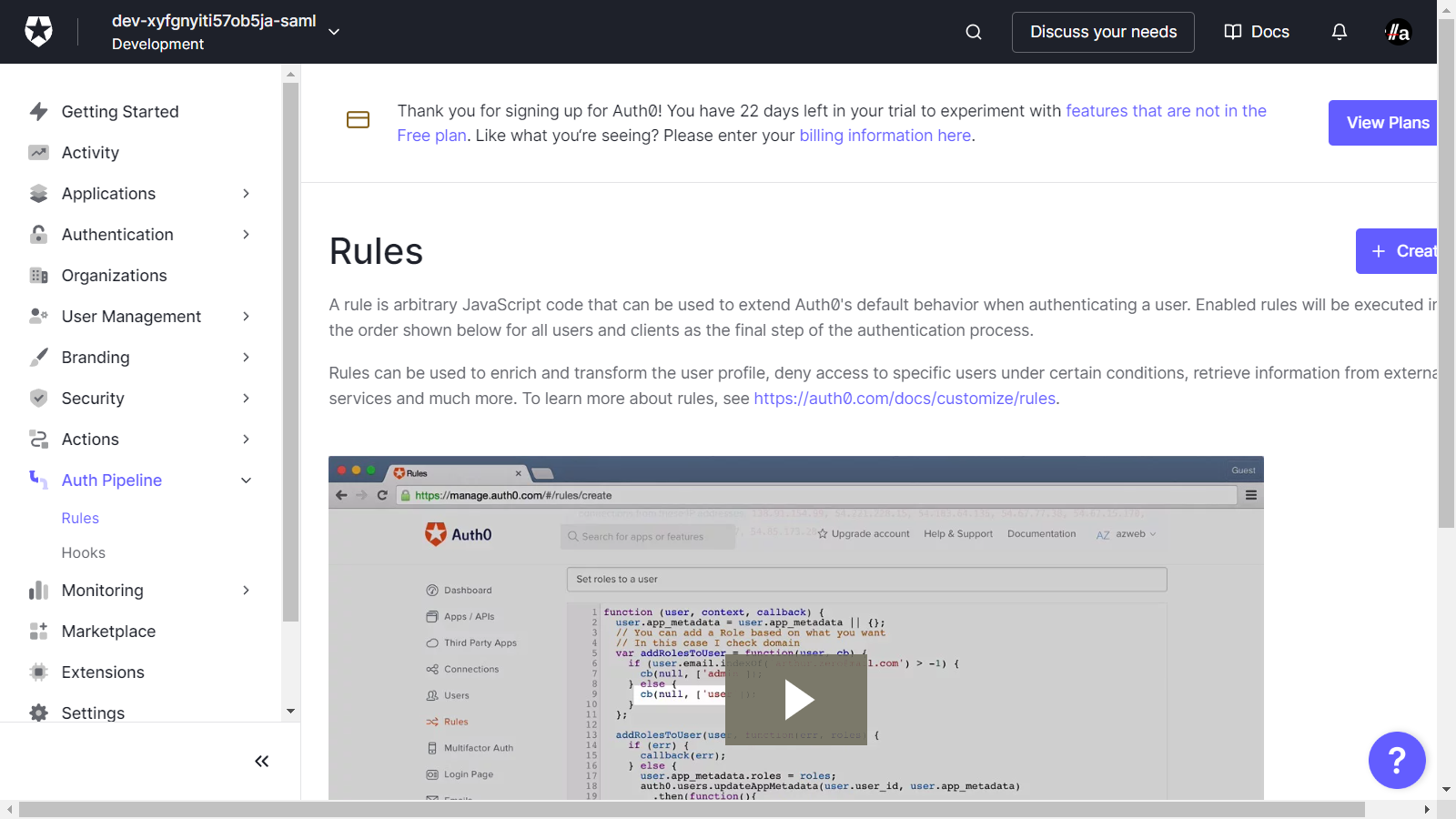
Task: Click the Discuss your needs button
Action: pos(1102,32)
